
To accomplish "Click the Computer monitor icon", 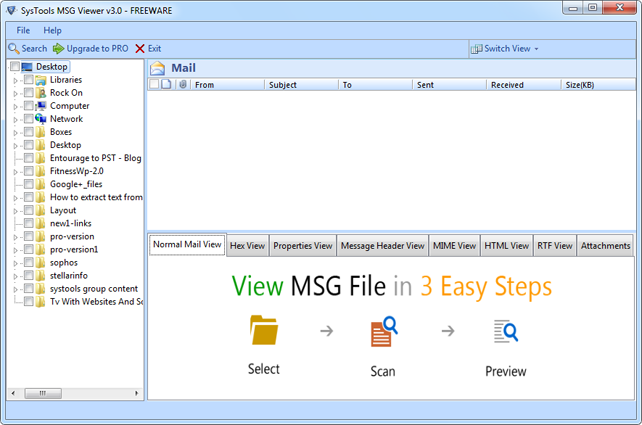I will point(41,106).
